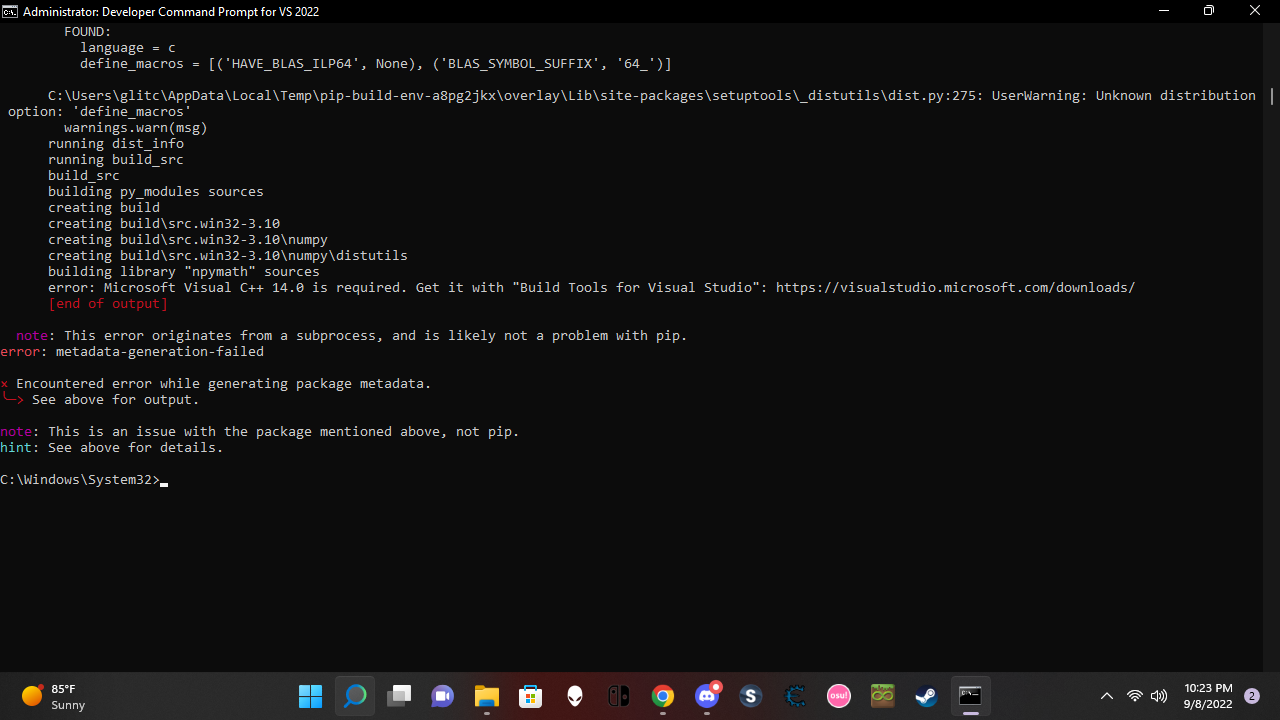The image size is (1280, 720).
Task: Click 'note: This is an issue with the package' line
Action: tap(260, 432)
